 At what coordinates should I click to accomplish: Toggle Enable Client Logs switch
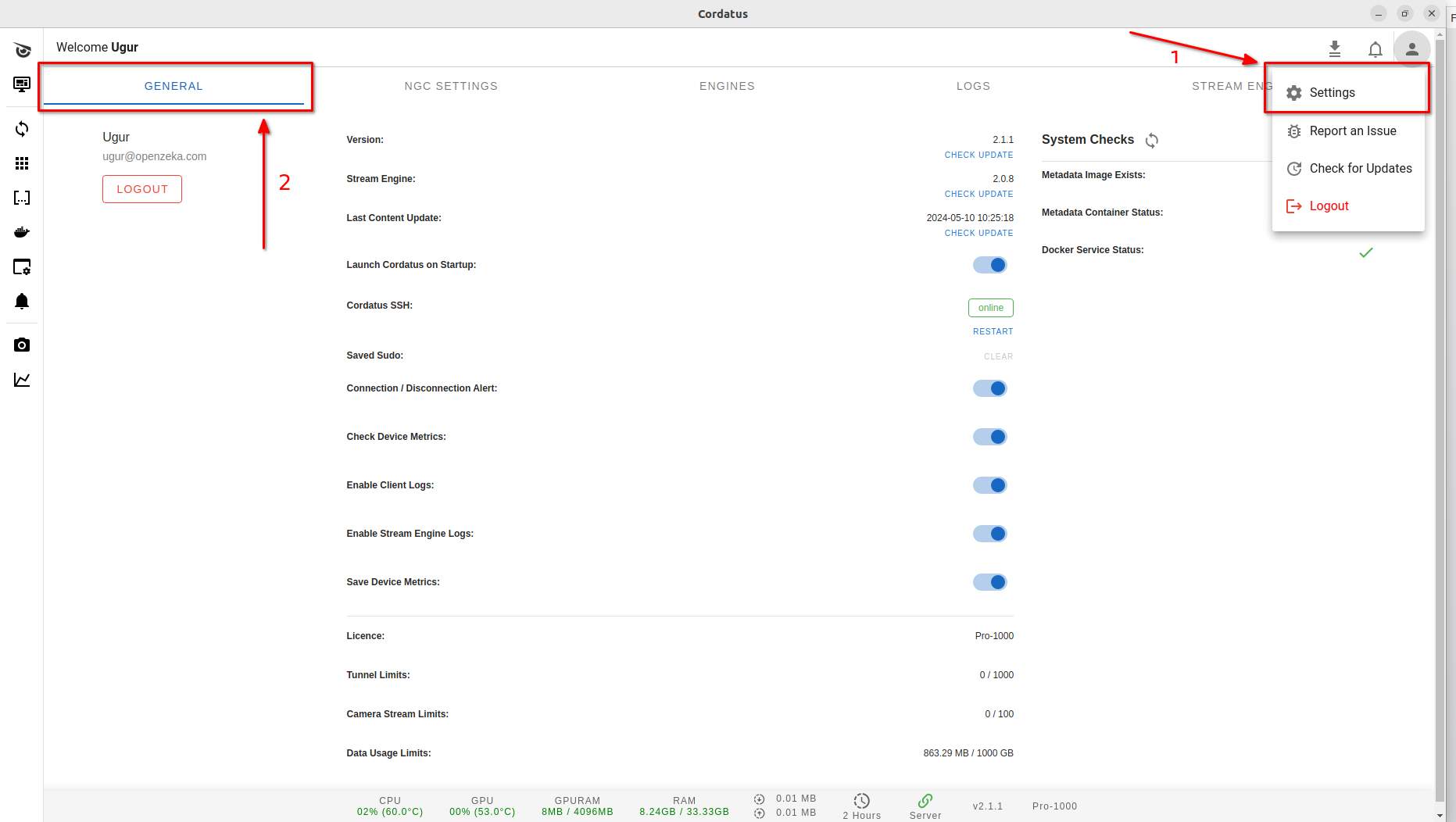coord(990,485)
